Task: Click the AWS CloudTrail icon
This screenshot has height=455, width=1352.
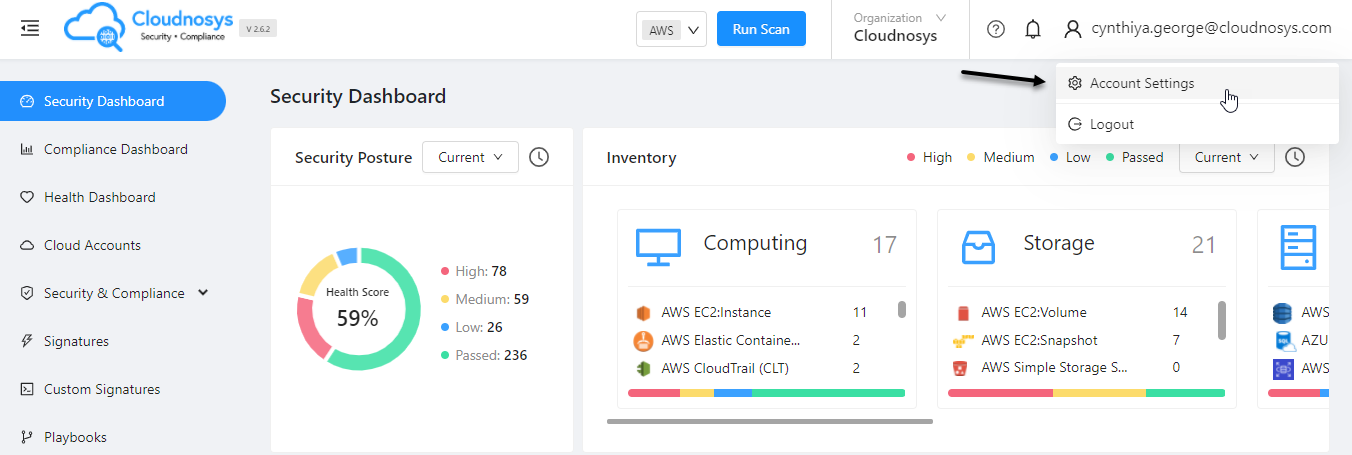Action: 643,368
